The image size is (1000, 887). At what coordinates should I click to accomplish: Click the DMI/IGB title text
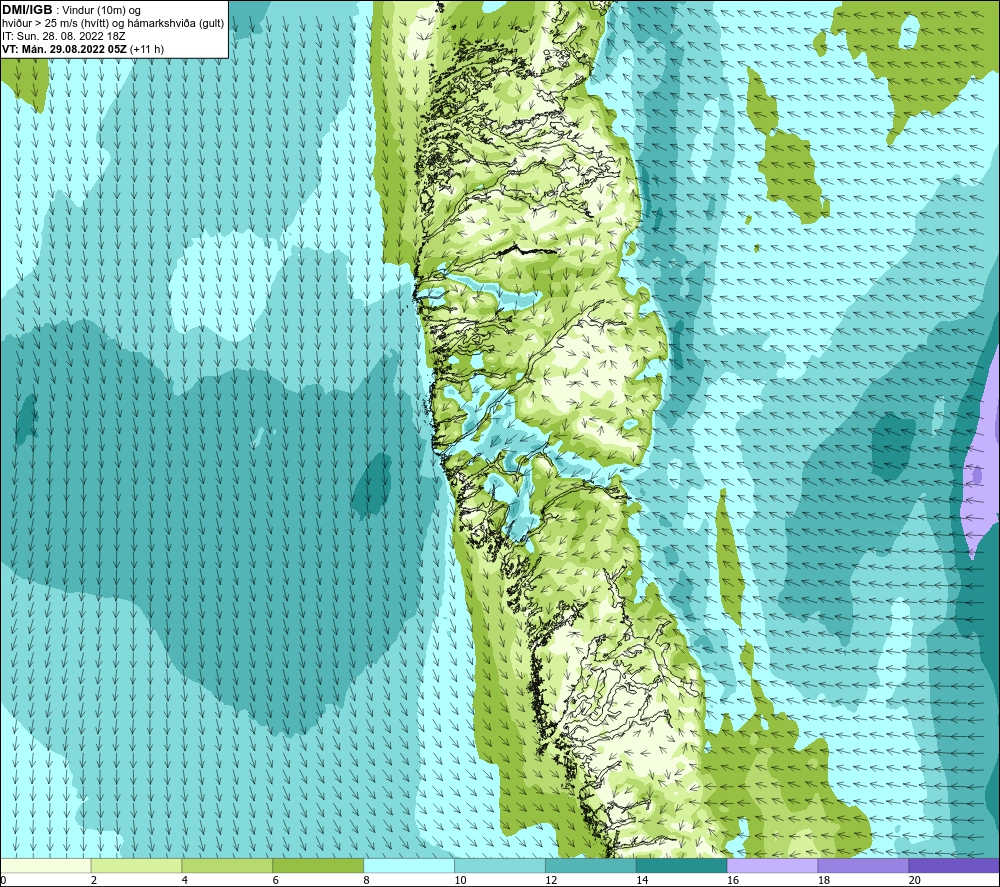(x=27, y=10)
